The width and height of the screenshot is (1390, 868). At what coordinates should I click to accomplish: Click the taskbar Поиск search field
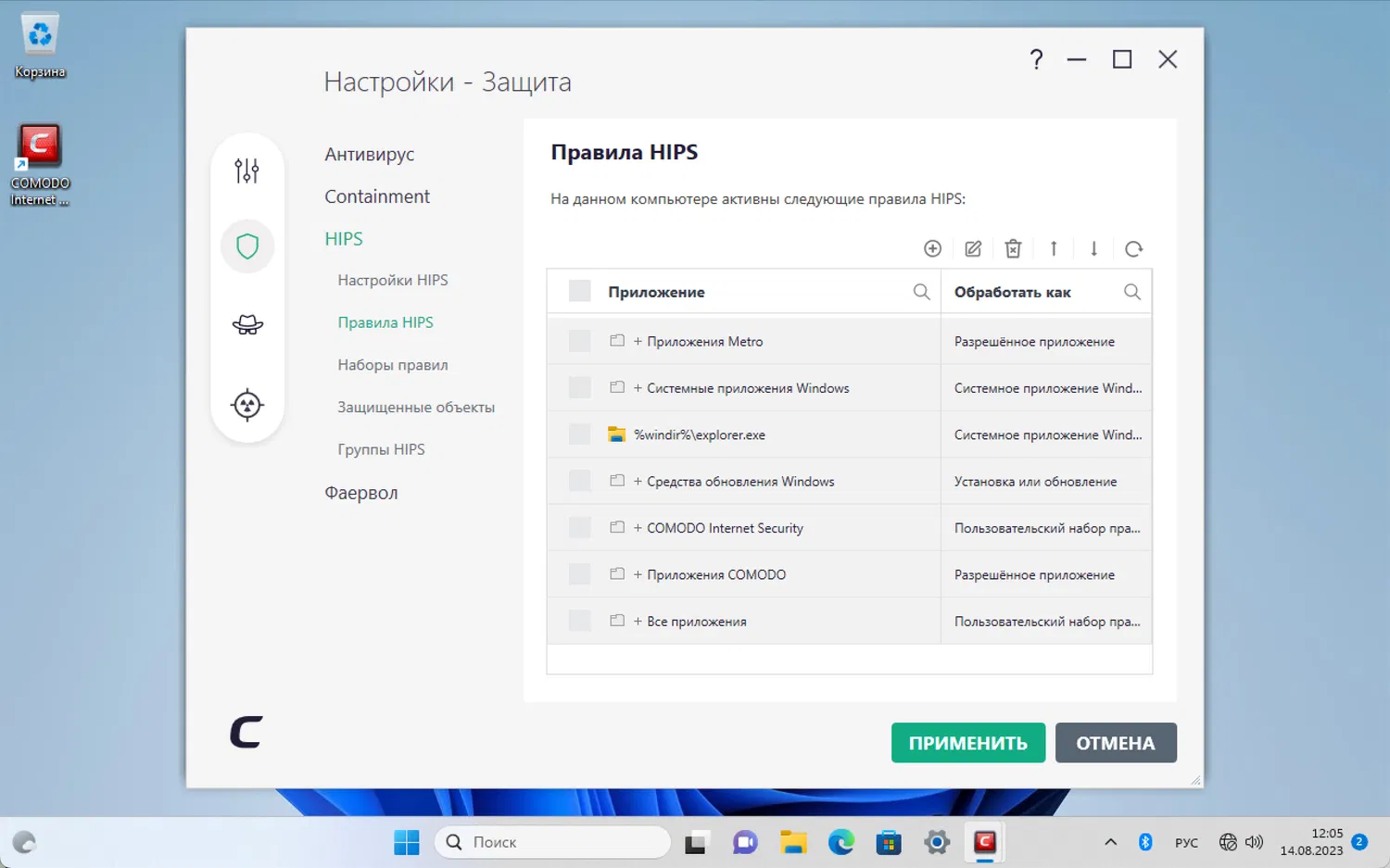(x=552, y=842)
